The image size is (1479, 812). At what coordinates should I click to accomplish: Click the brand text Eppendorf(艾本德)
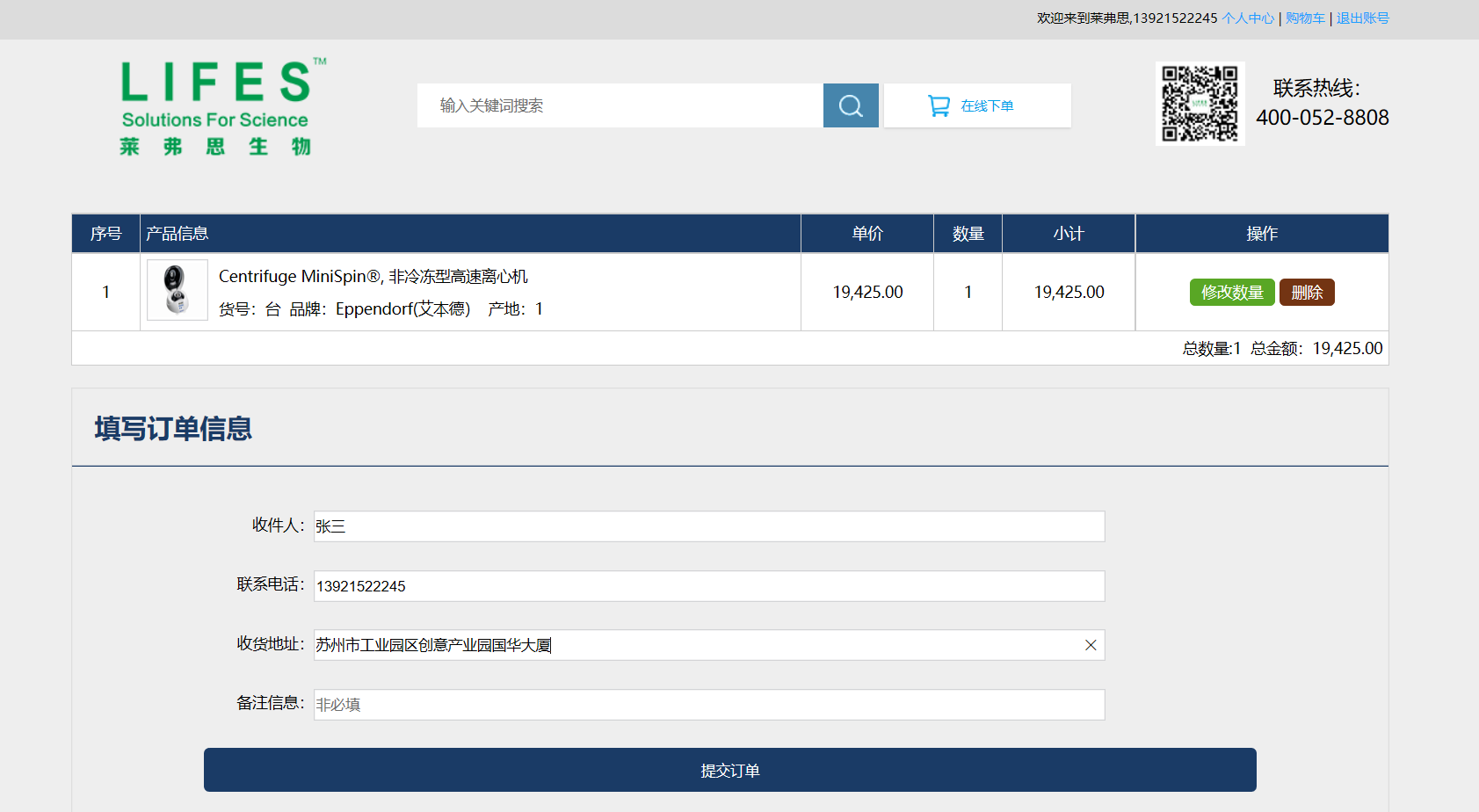(402, 309)
